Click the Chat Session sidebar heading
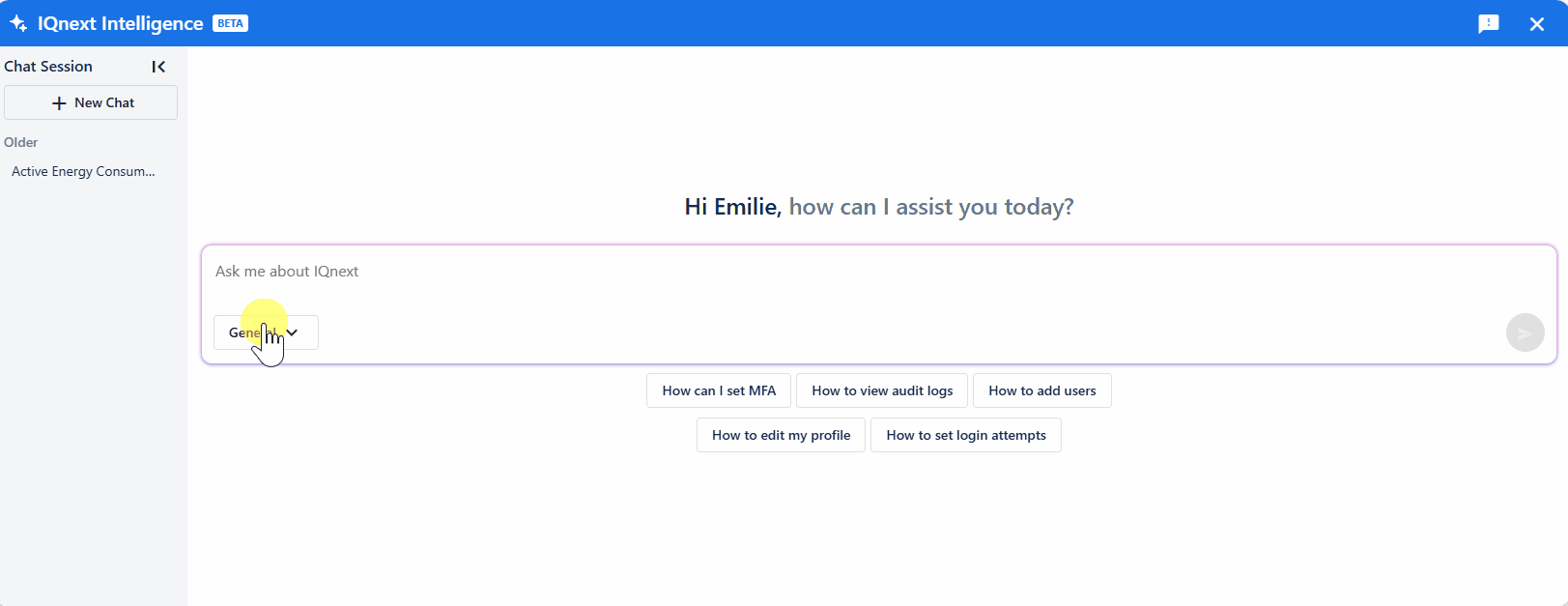 (x=48, y=67)
